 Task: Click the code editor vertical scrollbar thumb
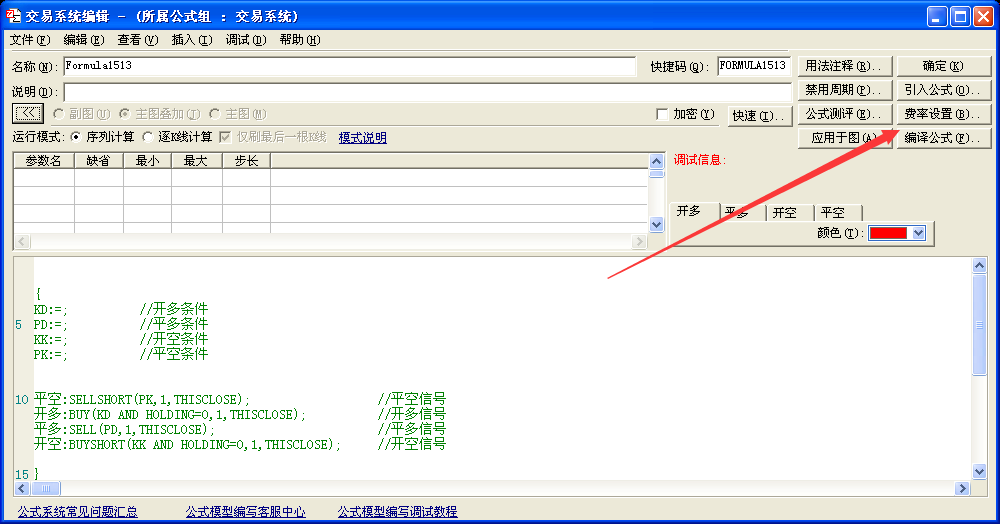(980, 325)
